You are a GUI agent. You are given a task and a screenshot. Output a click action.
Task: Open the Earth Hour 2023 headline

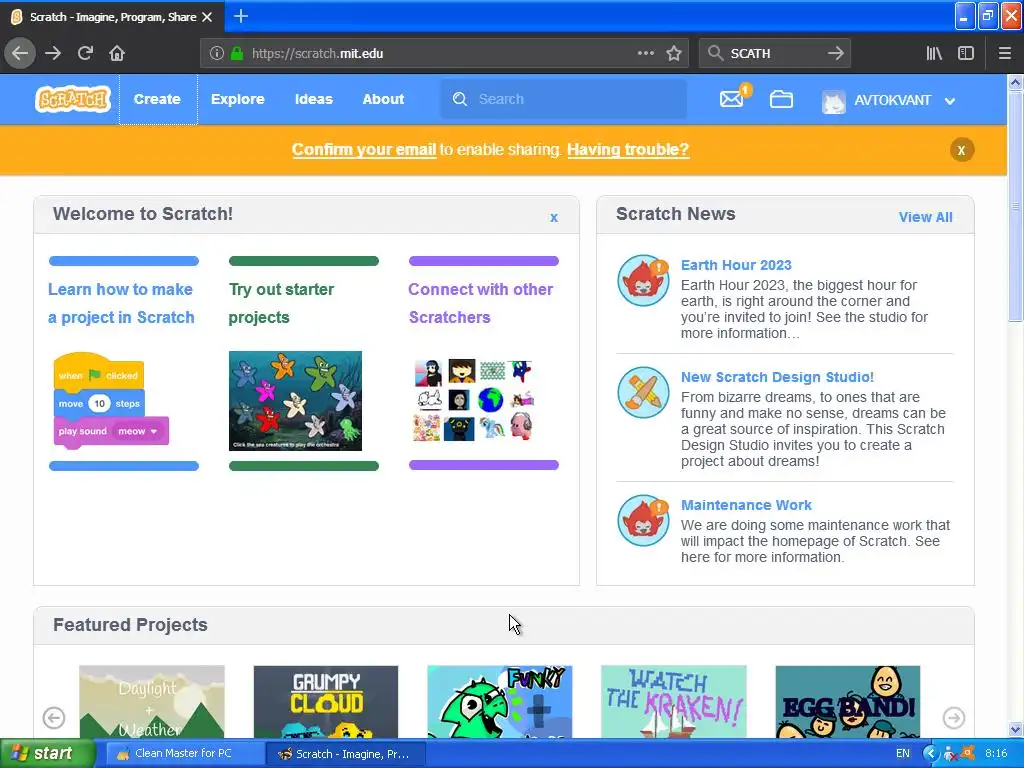tap(736, 265)
